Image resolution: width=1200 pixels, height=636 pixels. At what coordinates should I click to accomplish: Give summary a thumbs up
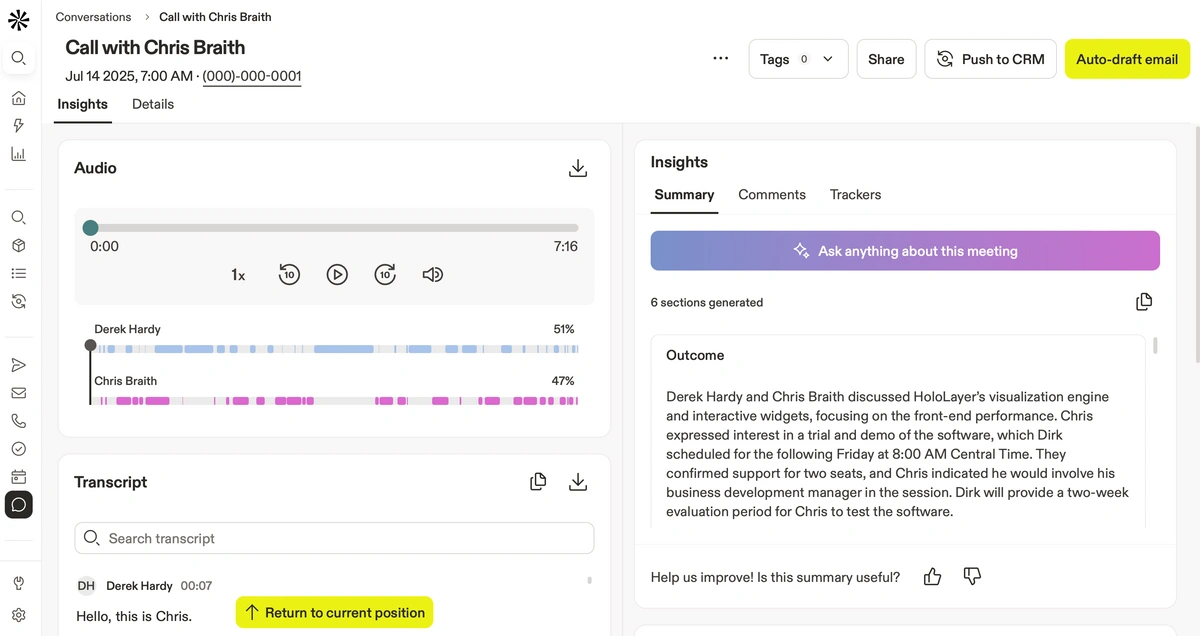(x=932, y=577)
